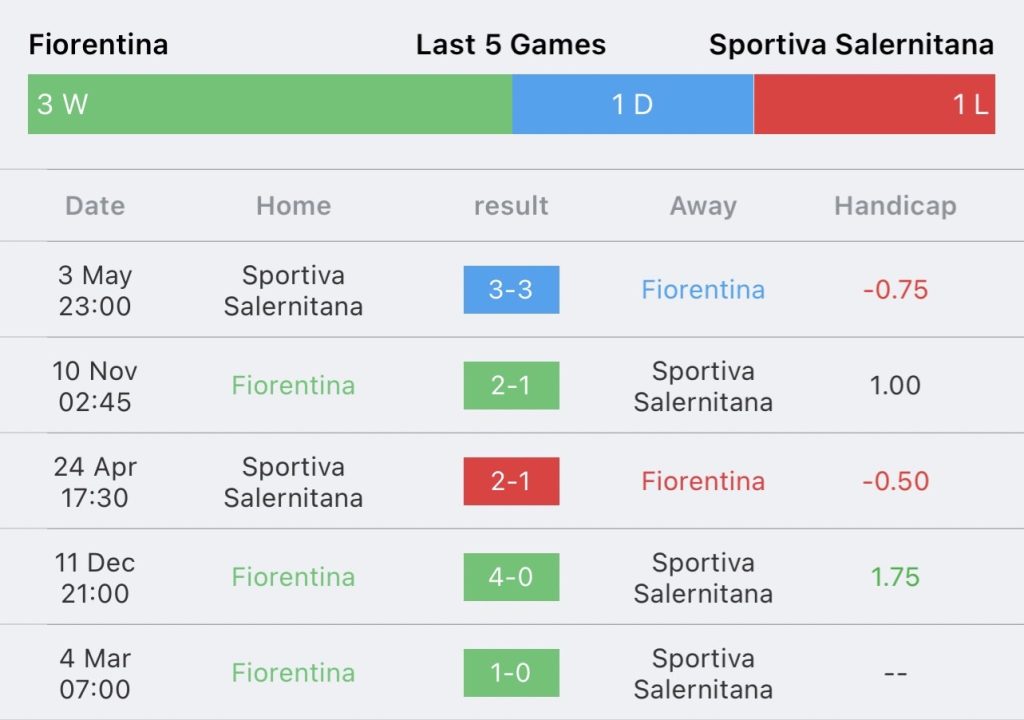This screenshot has width=1024, height=720.
Task: Click the green 3 W bar segment
Action: coord(270,104)
